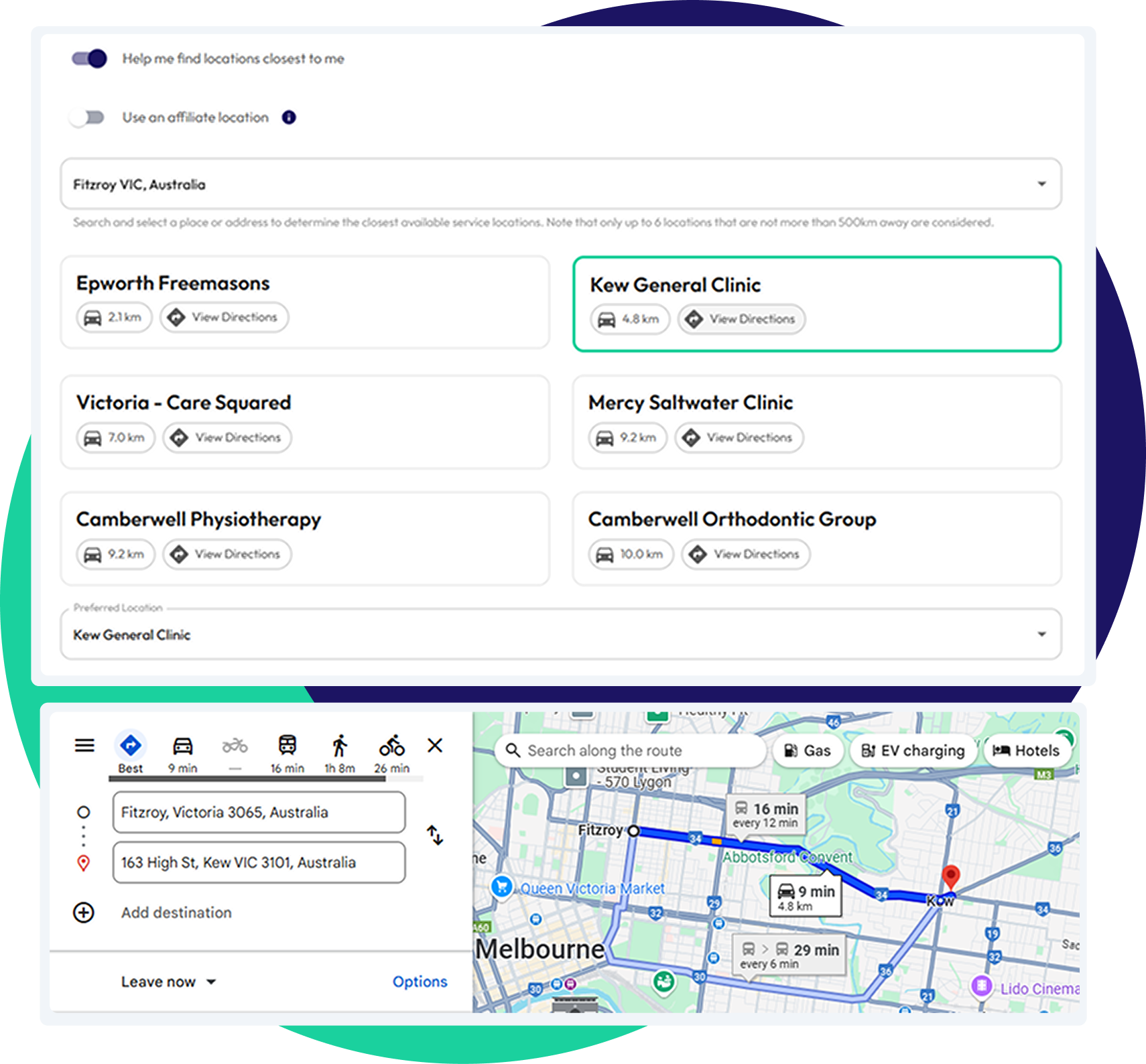
Task: Filter map by Hotels
Action: (1027, 750)
